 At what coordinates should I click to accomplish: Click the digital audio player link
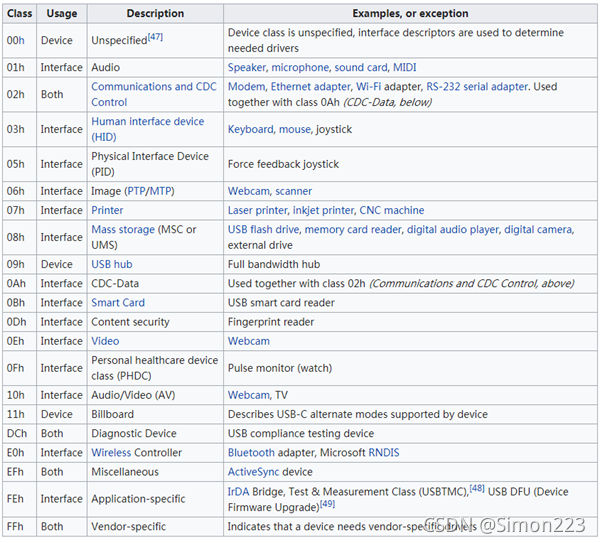coord(452,230)
